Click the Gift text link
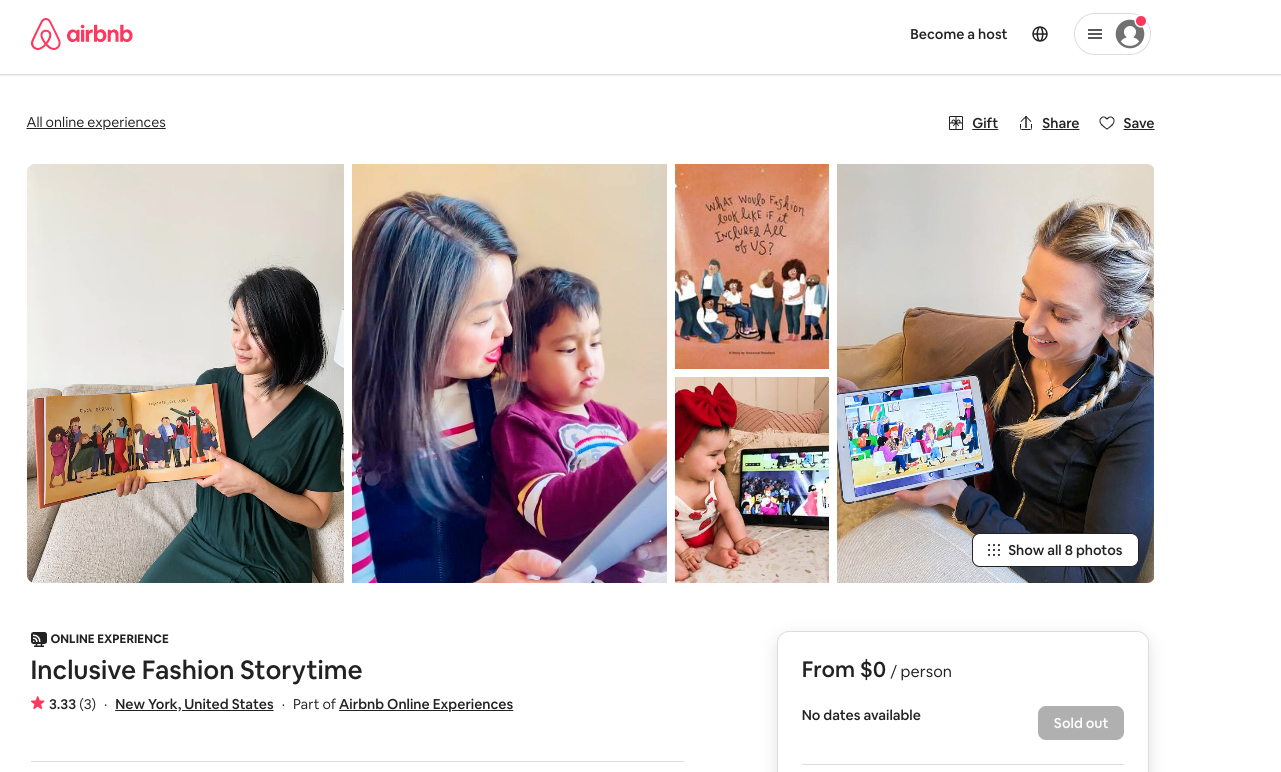Image resolution: width=1281 pixels, height=772 pixels. [985, 123]
